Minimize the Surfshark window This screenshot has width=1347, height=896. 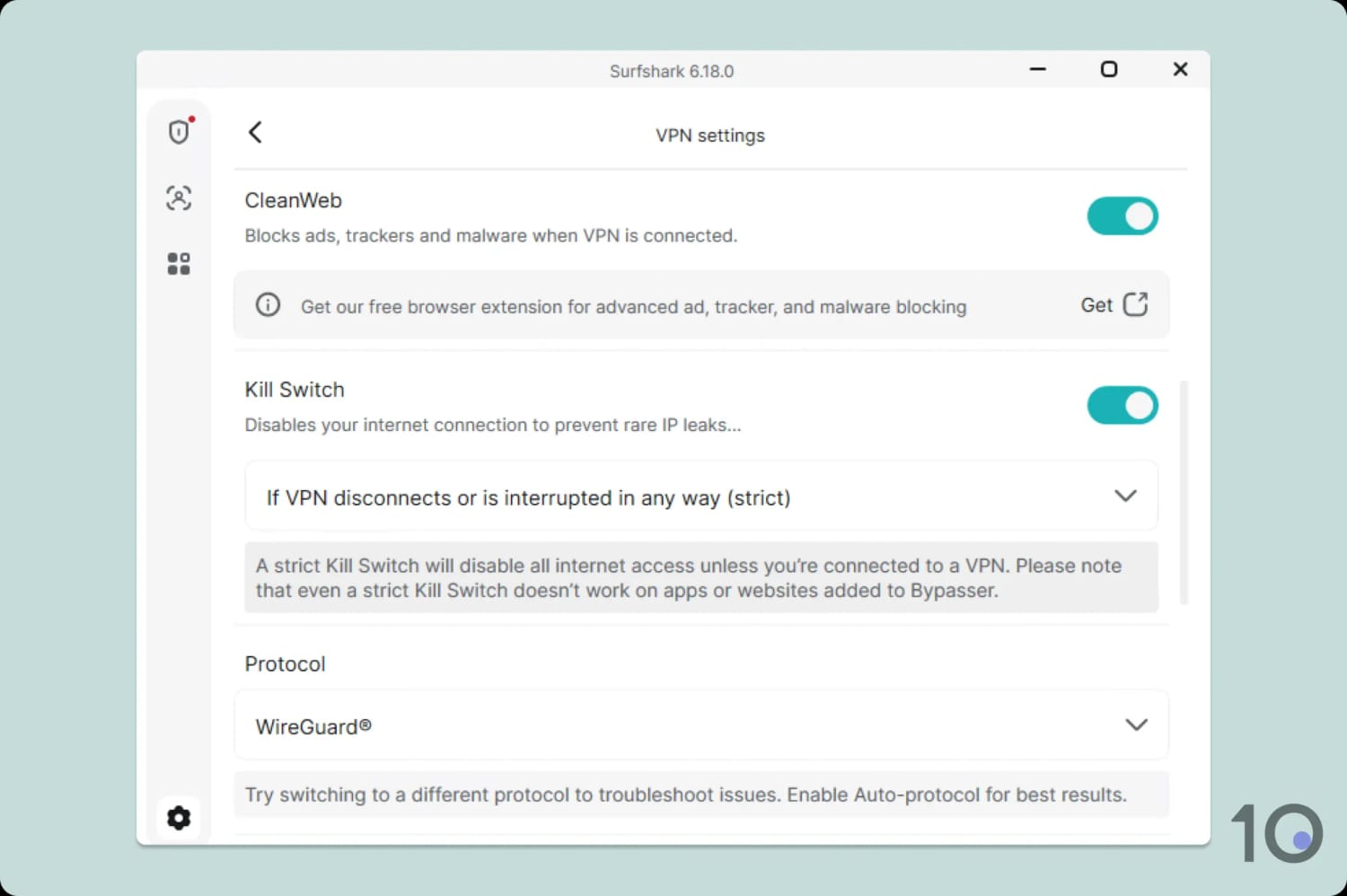1038,69
